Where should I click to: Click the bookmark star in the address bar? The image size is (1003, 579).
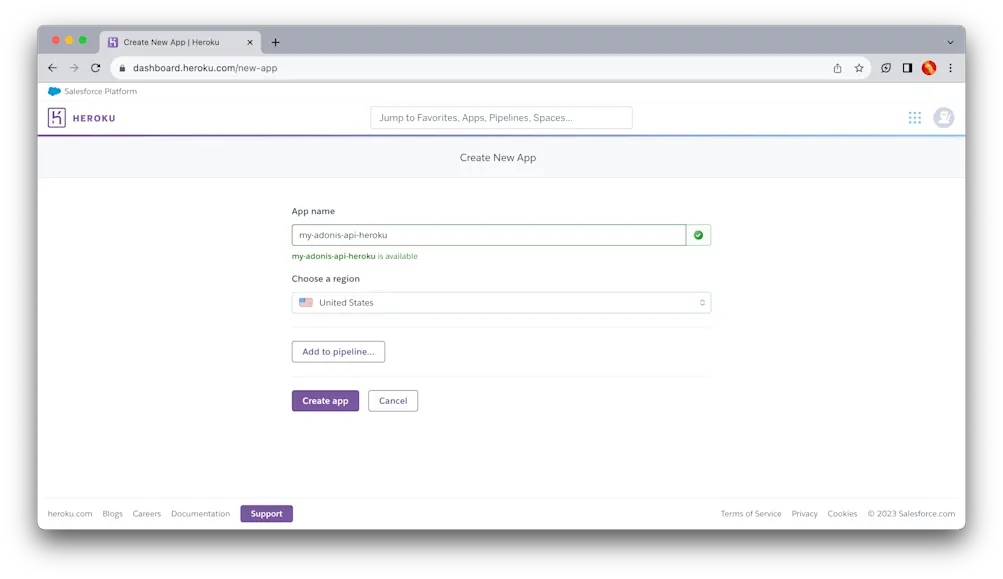coord(858,68)
